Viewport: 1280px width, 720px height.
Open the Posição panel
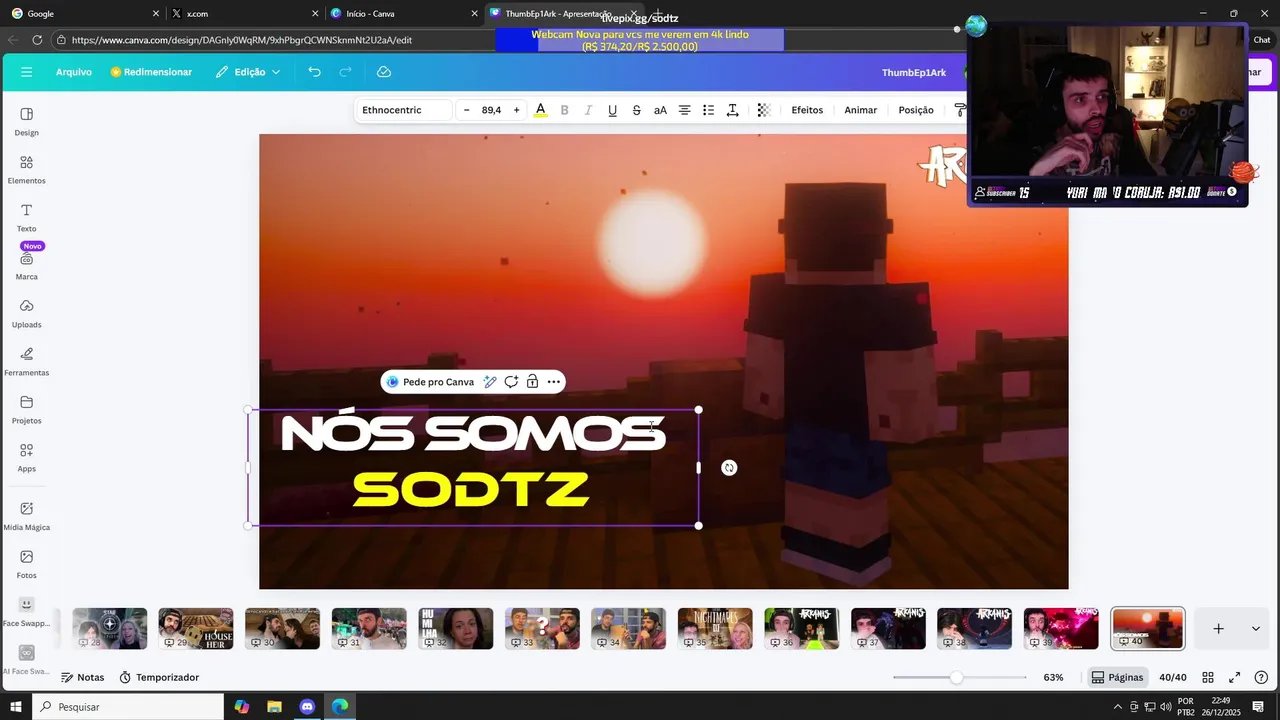click(916, 110)
